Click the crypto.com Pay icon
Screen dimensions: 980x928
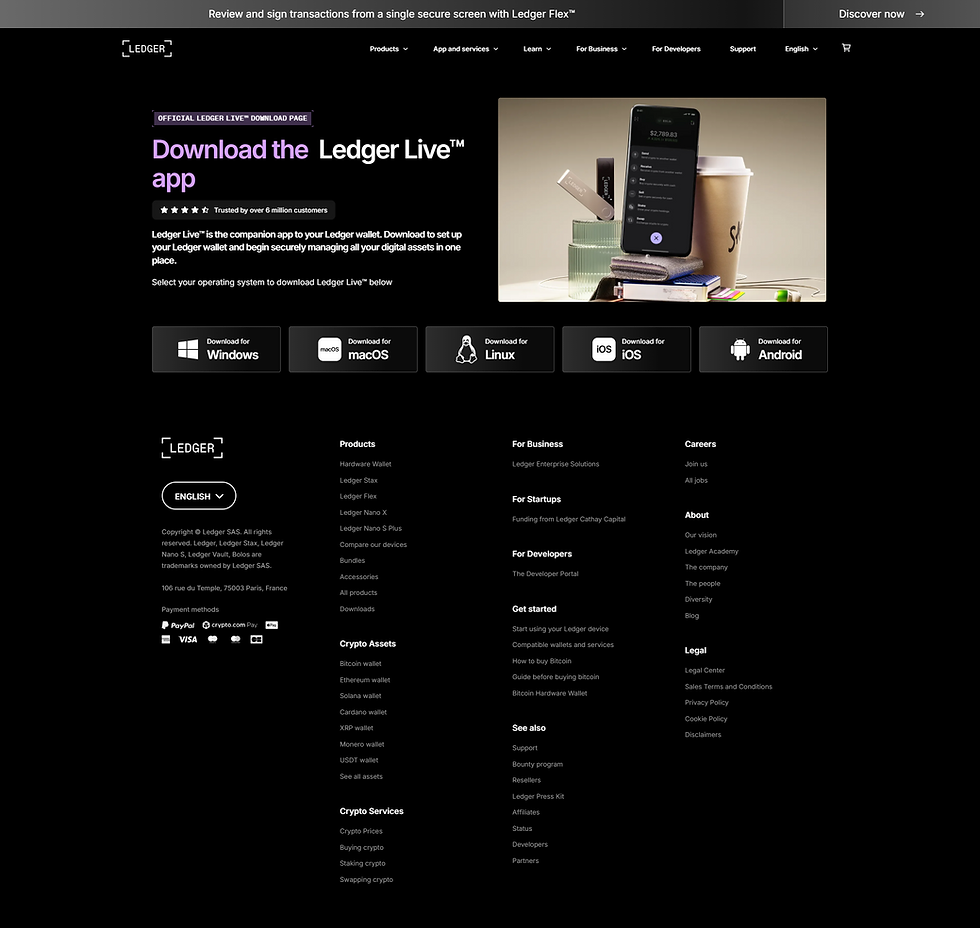pyautogui.click(x=230, y=624)
